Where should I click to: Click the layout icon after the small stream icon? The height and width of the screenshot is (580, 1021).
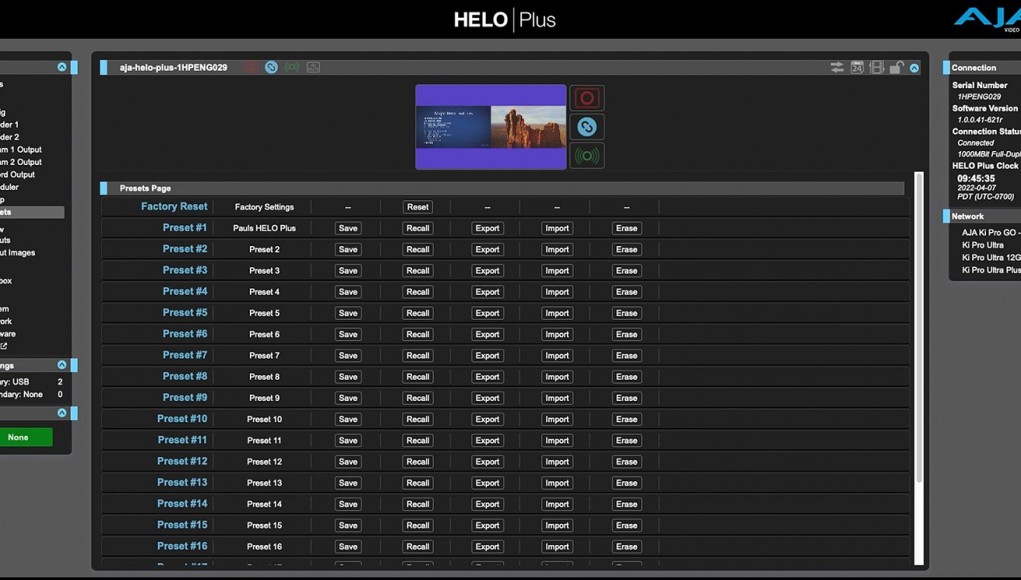[x=313, y=67]
